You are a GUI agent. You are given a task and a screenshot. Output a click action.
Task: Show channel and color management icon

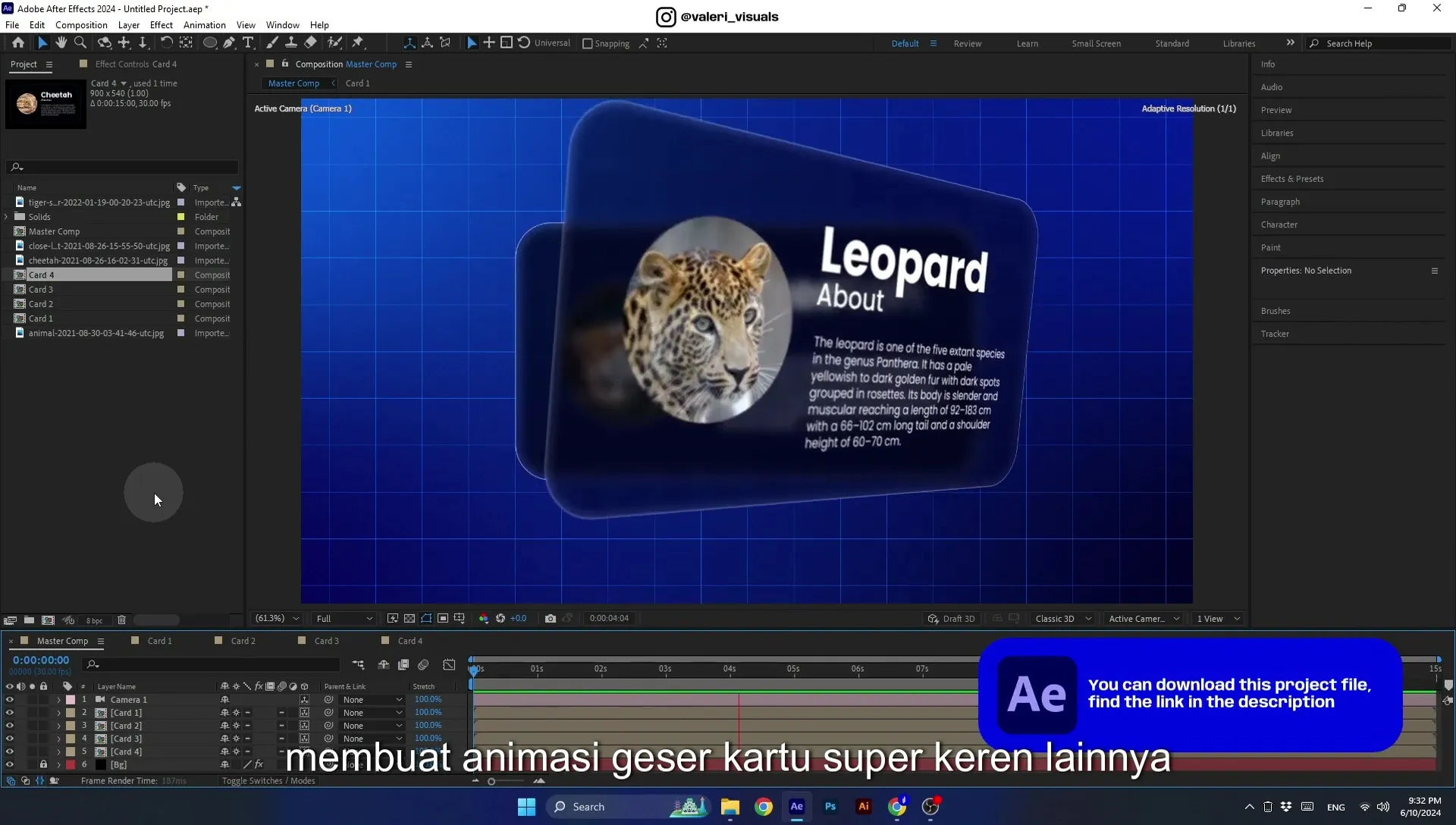click(x=484, y=619)
